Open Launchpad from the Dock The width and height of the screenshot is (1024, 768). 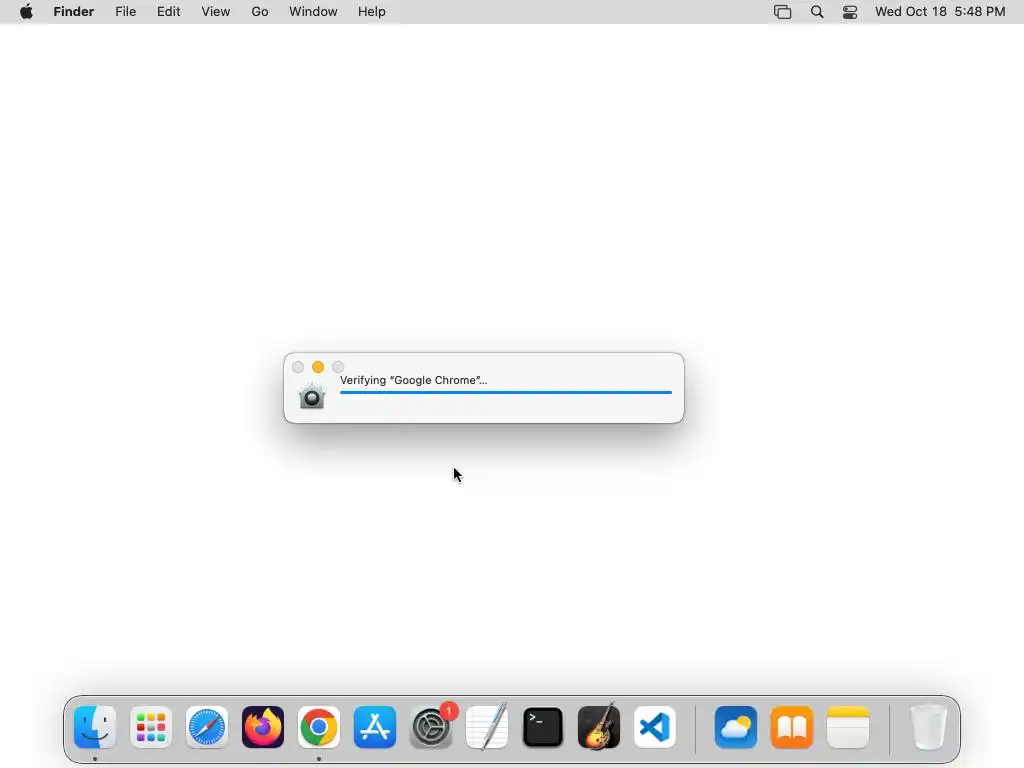(x=151, y=727)
